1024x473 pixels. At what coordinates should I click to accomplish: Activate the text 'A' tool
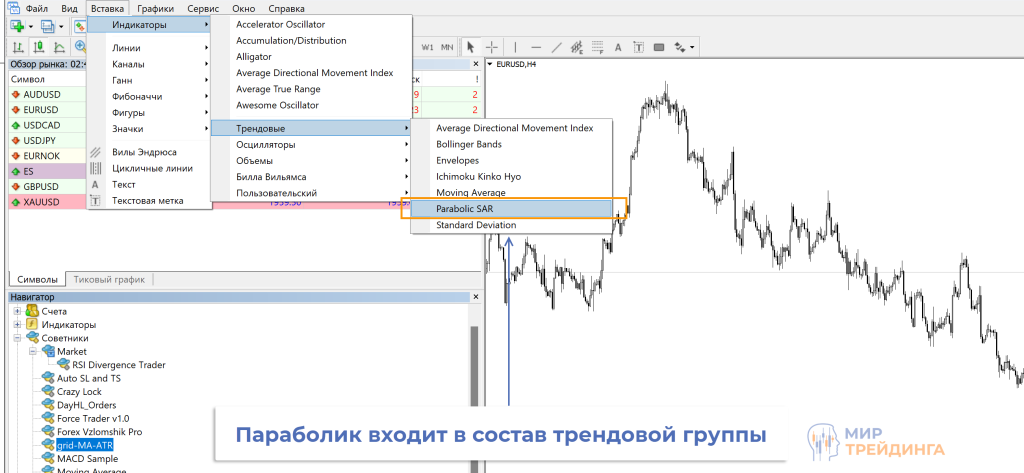tap(618, 47)
